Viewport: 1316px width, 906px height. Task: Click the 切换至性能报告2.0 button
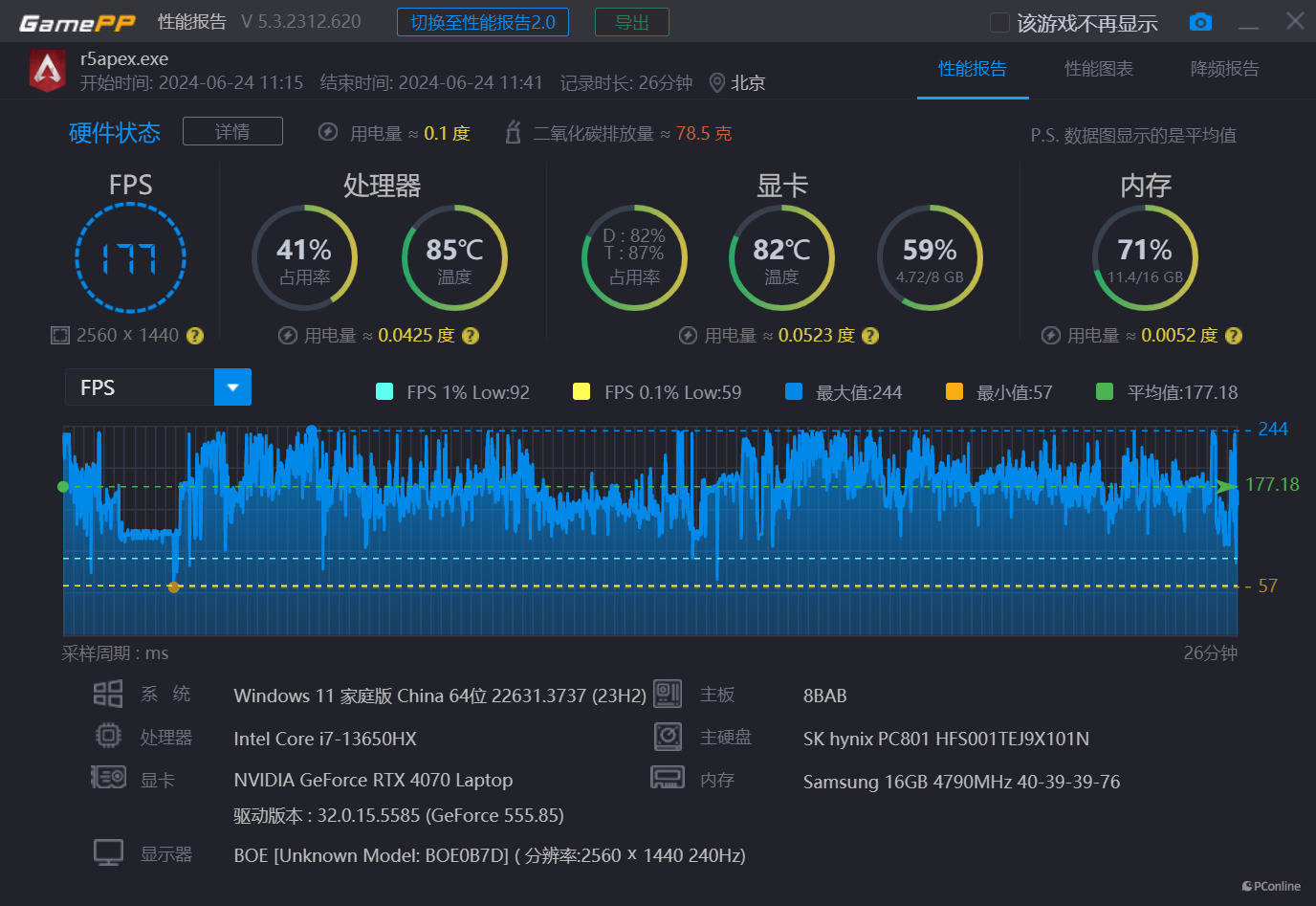pyautogui.click(x=482, y=22)
